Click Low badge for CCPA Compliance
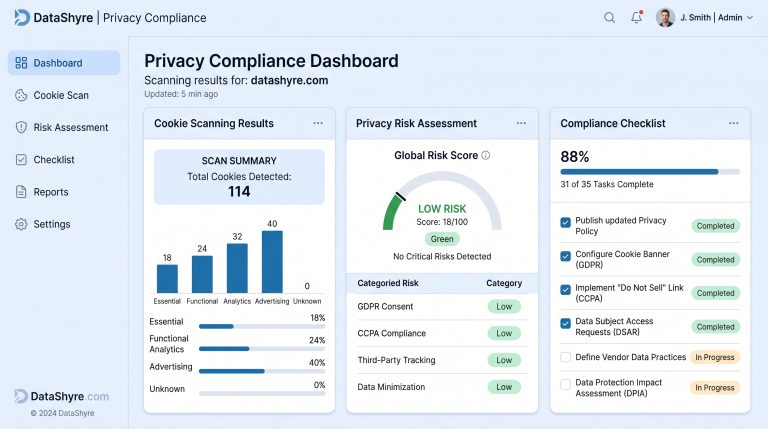This screenshot has width=768, height=429. pos(504,334)
